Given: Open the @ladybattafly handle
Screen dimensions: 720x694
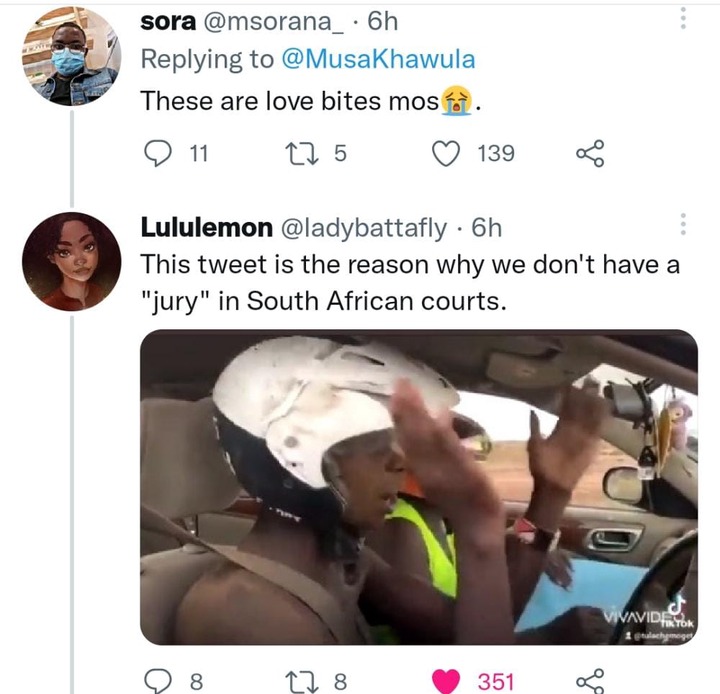Looking at the screenshot, I should [363, 227].
